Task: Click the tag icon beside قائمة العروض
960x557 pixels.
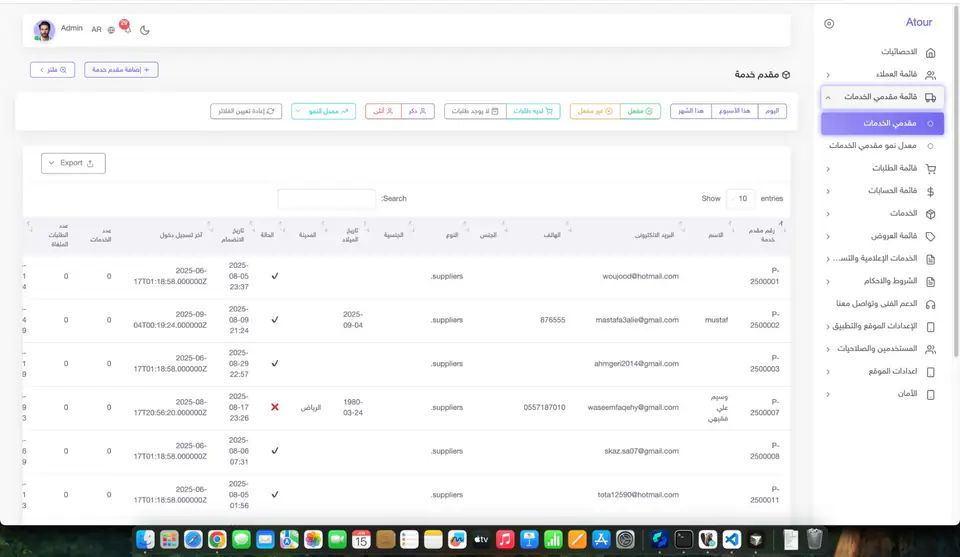Action: click(930, 236)
